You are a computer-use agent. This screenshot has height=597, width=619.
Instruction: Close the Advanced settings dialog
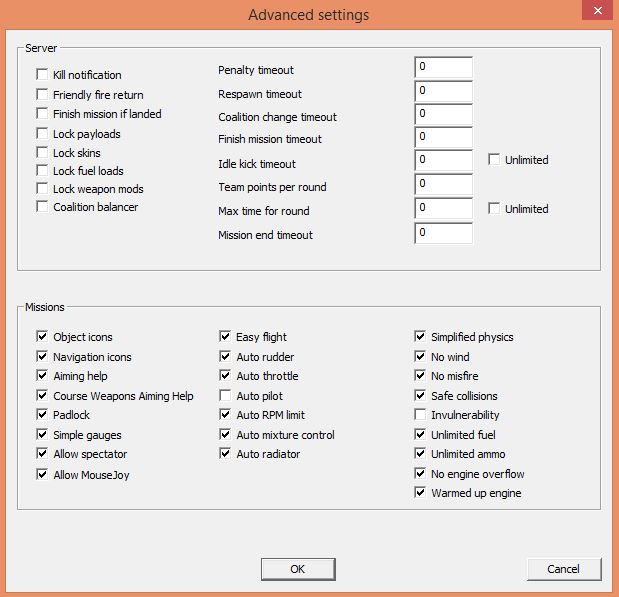pos(598,10)
